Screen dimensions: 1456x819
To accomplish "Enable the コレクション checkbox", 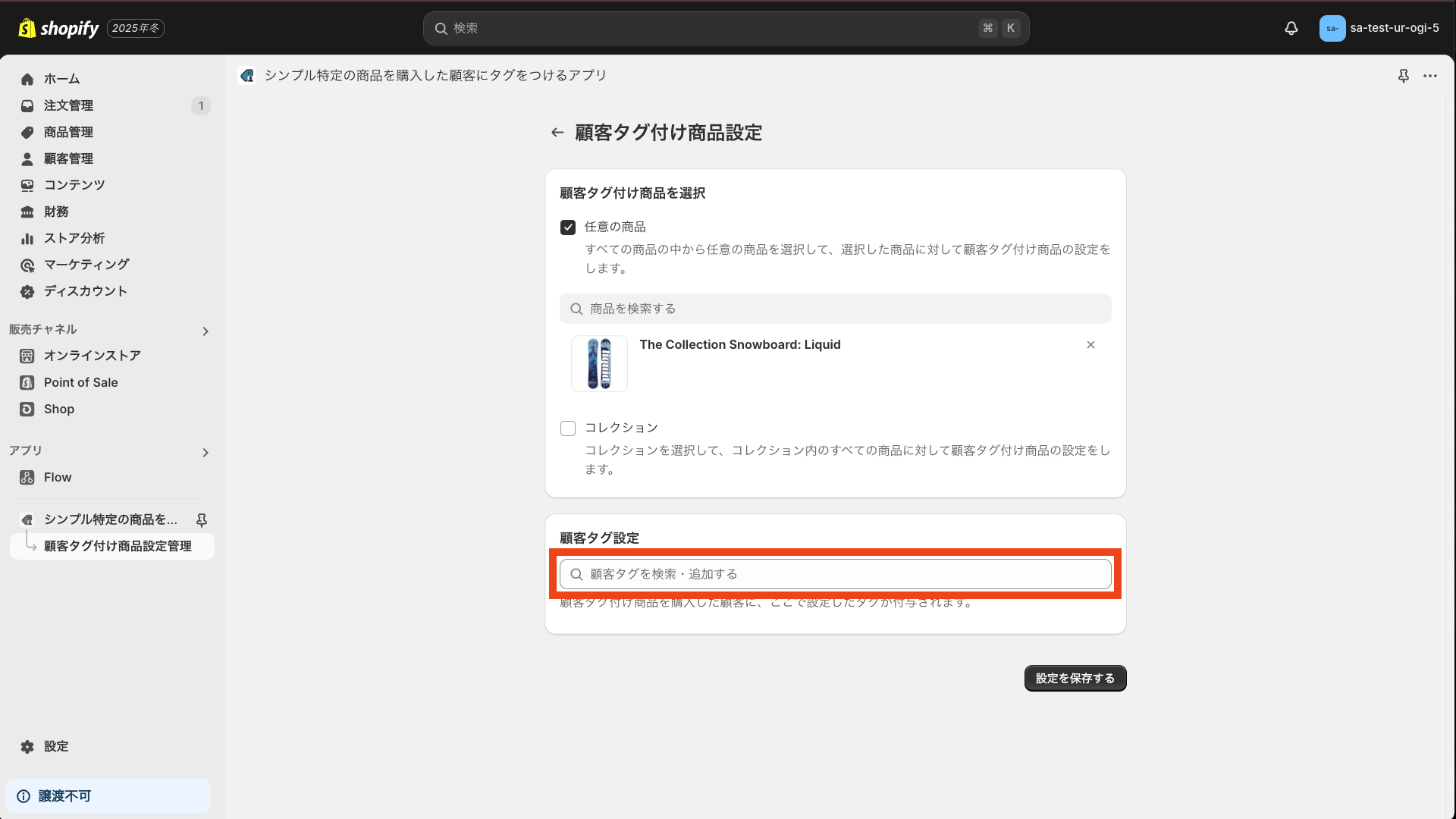I will [x=568, y=428].
